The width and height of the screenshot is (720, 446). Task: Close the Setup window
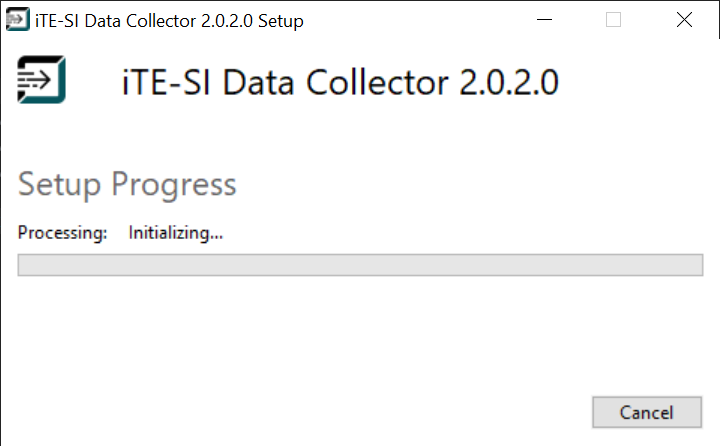[x=684, y=20]
